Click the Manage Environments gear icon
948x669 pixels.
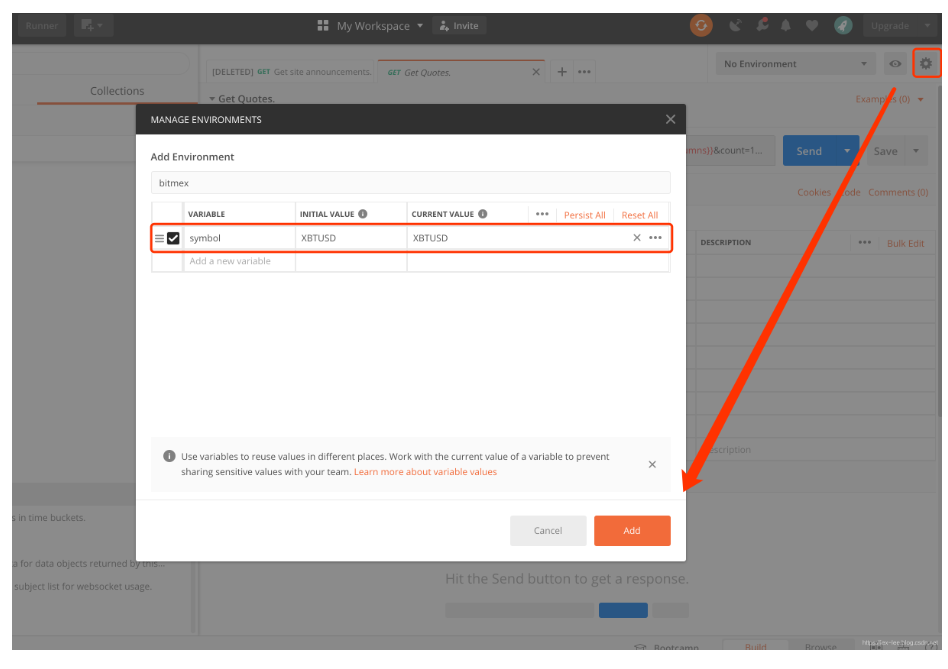click(x=926, y=63)
